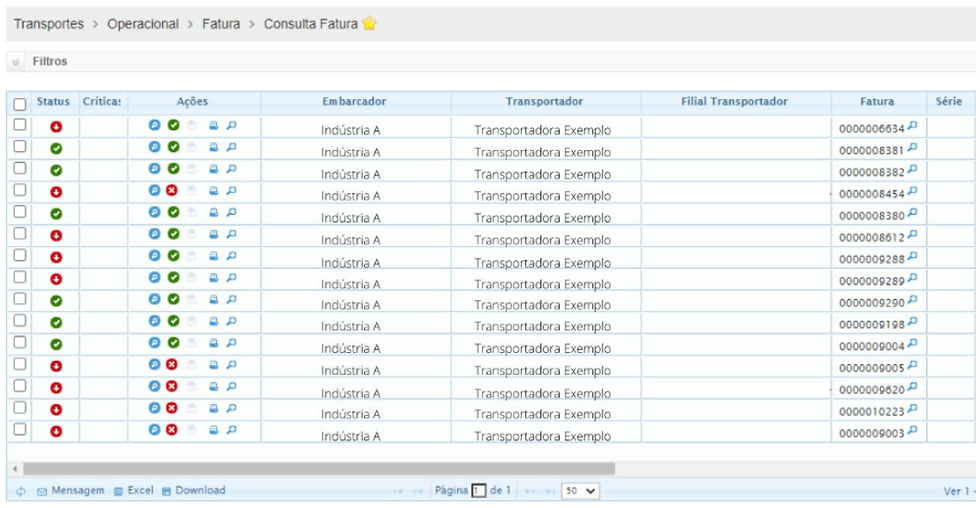Click red X action icon for fatura 0000010223
The height and width of the screenshot is (508, 980).
172,408
